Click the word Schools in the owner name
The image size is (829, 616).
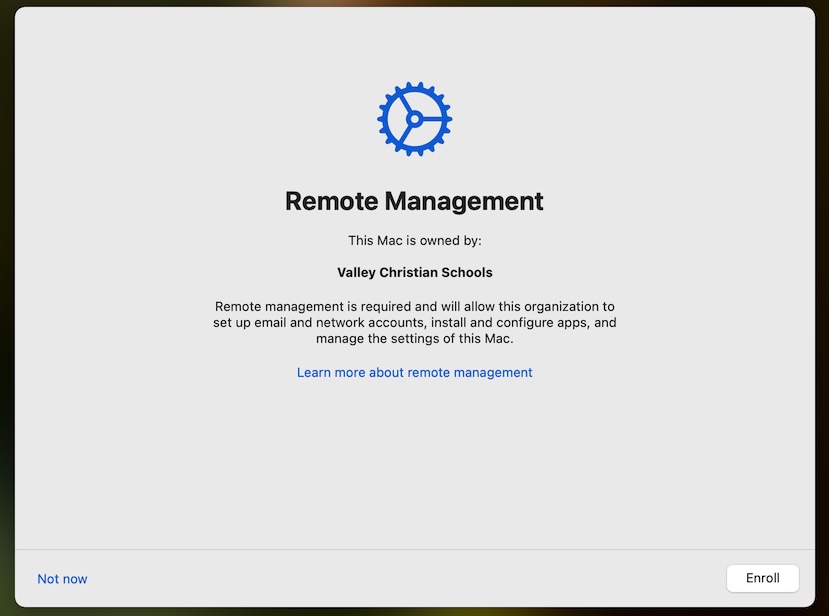pyautogui.click(x=467, y=272)
